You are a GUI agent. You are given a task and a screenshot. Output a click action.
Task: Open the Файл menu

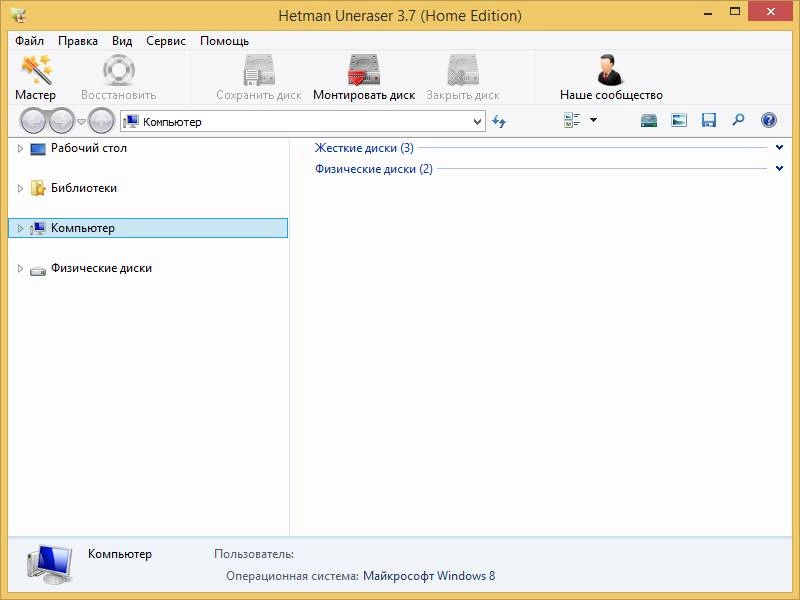click(x=29, y=41)
